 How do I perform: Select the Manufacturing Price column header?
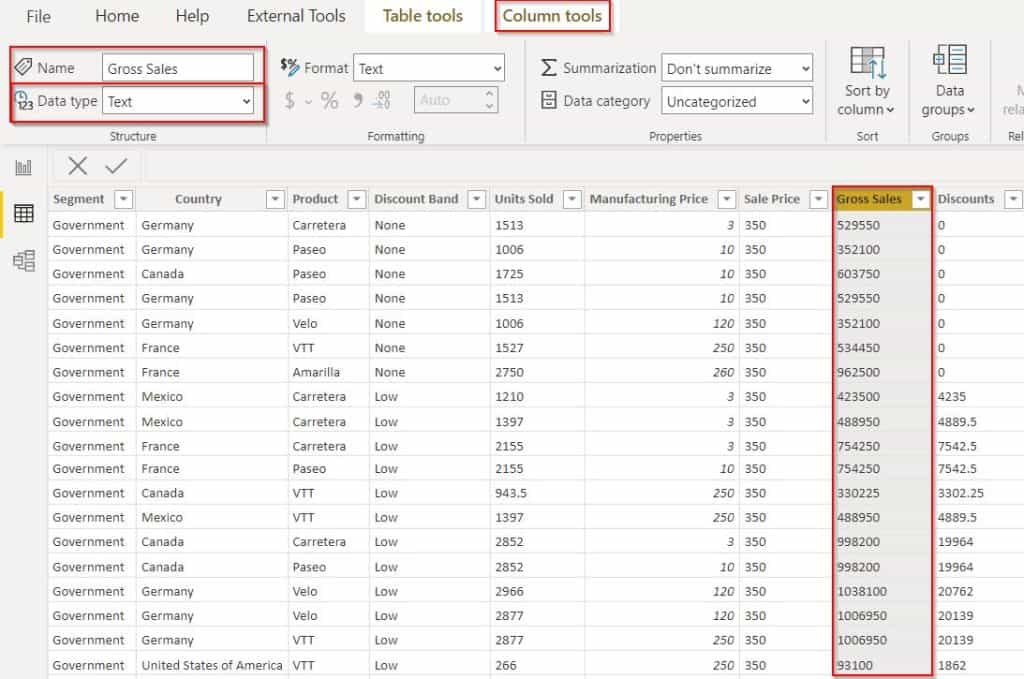648,199
